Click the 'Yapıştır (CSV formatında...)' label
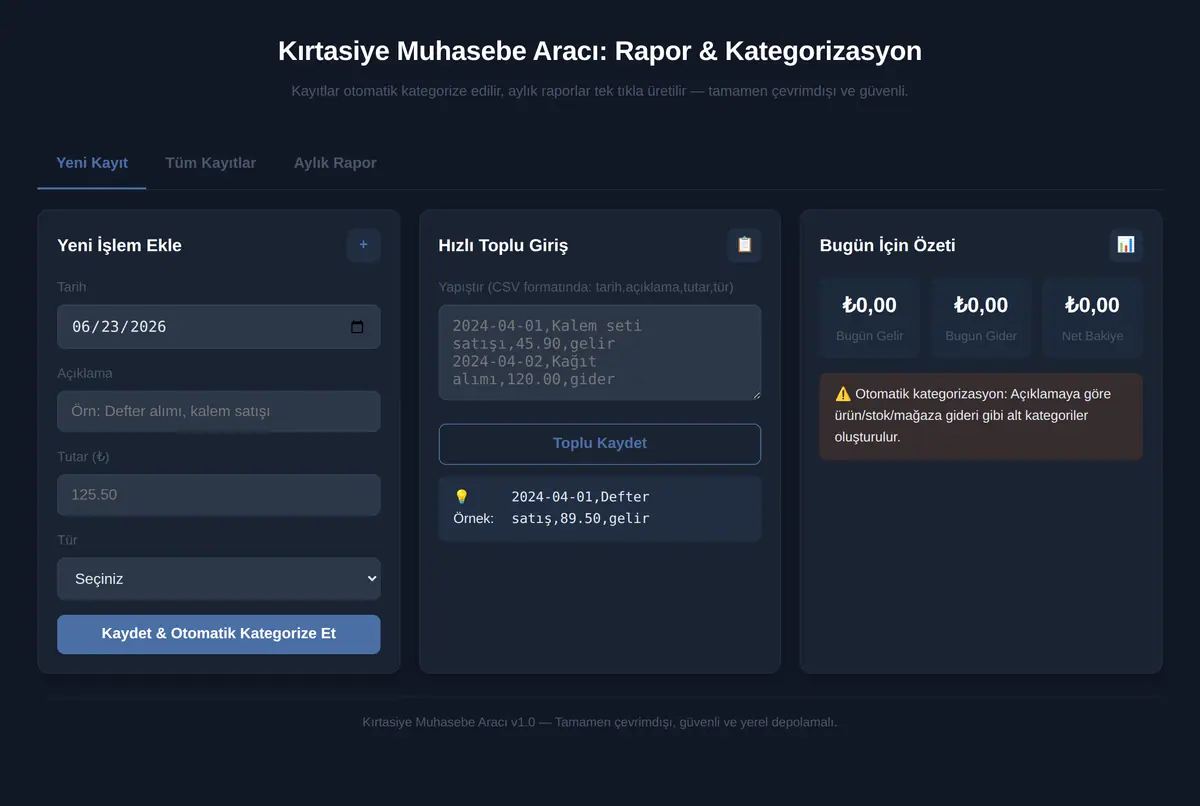Viewport: 1200px width, 806px height. [586, 287]
